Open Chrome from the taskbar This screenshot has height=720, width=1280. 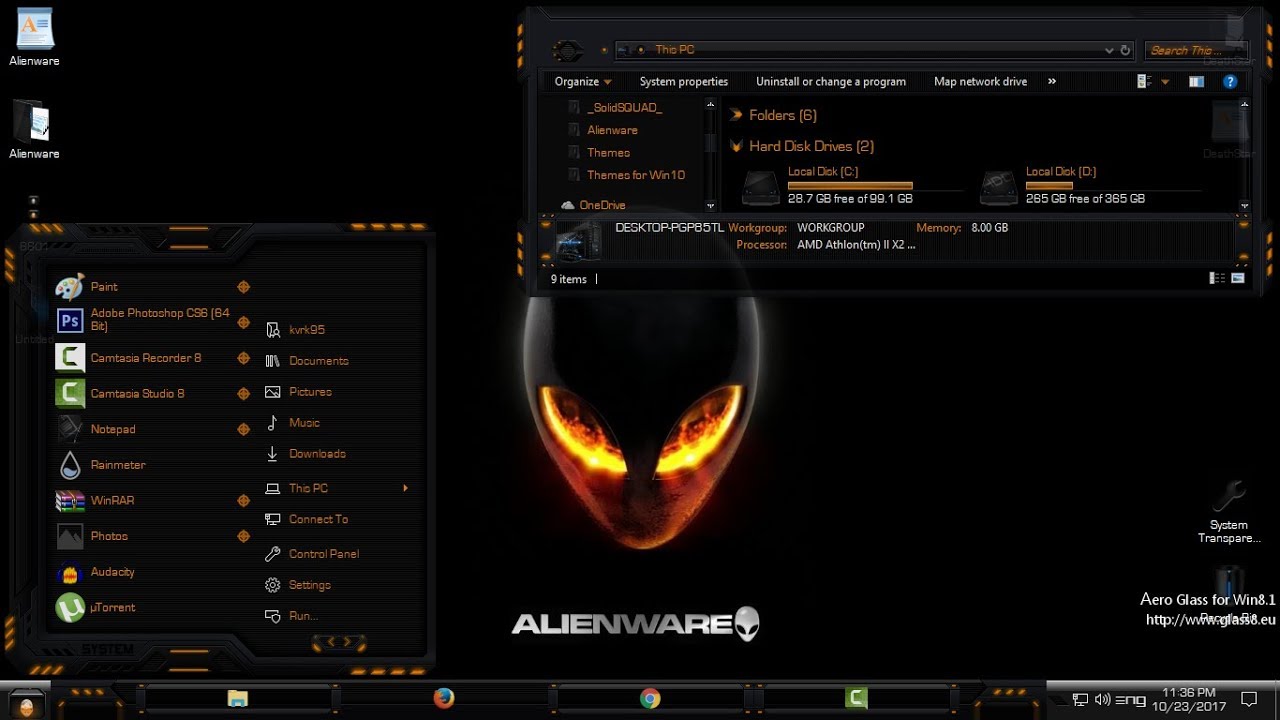coord(650,699)
